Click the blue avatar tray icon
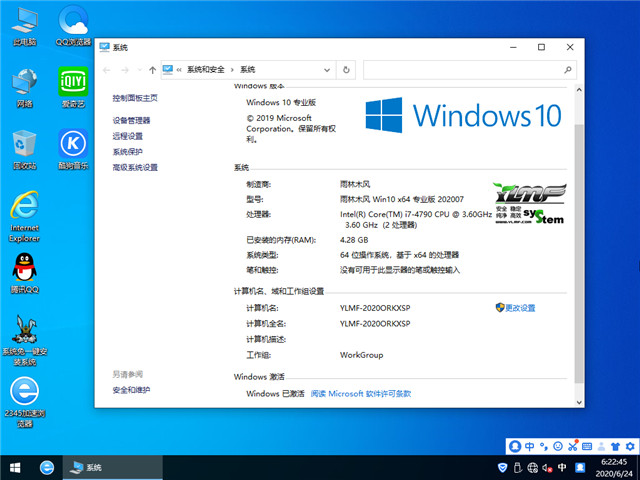The image size is (640, 480). pos(580,468)
